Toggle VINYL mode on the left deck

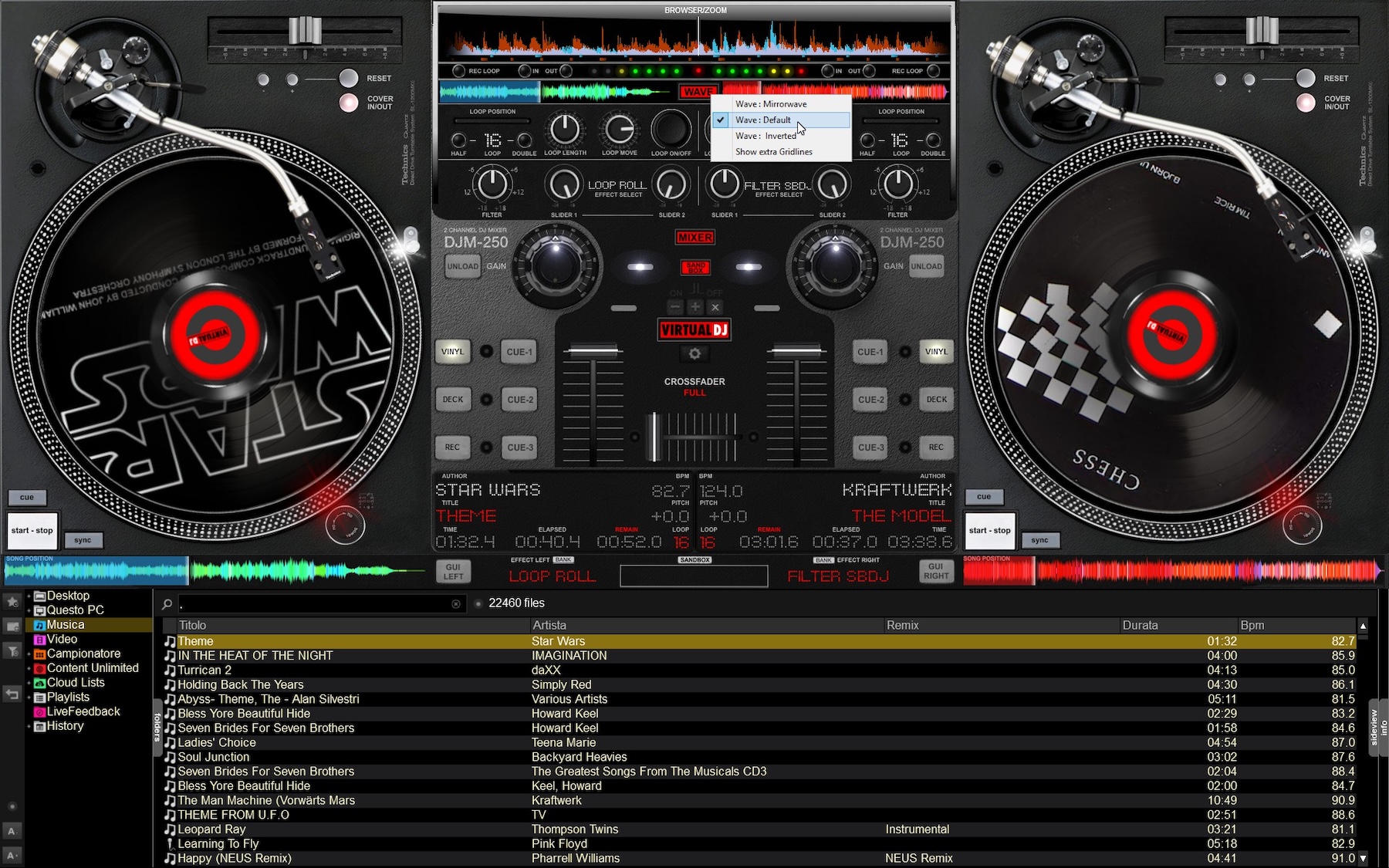(453, 351)
